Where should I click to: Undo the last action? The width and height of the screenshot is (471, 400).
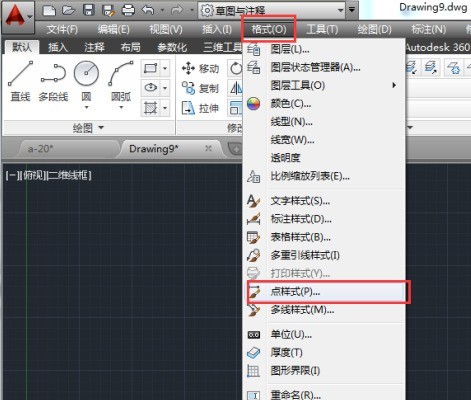pyautogui.click(x=148, y=10)
